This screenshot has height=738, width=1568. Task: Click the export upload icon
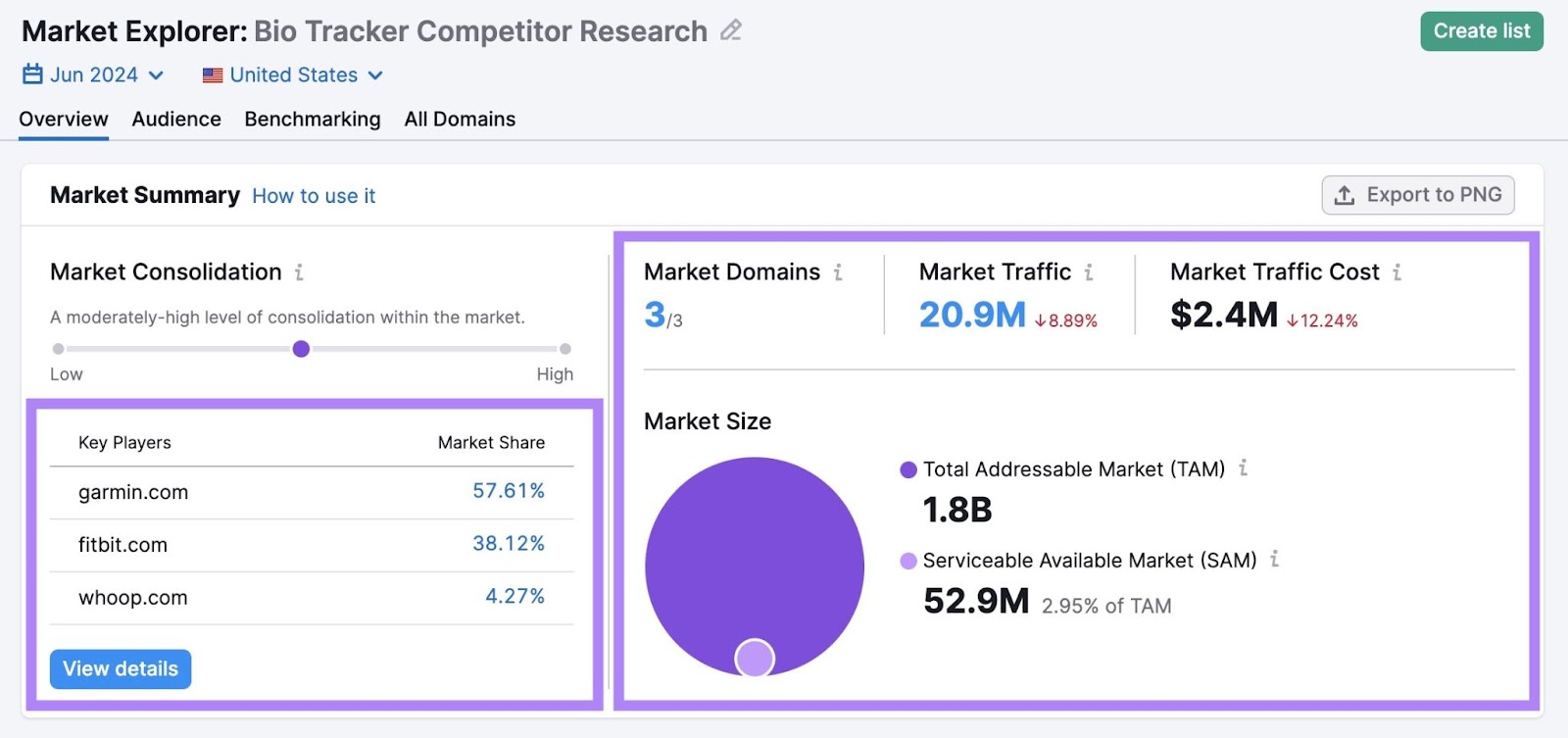[x=1345, y=195]
